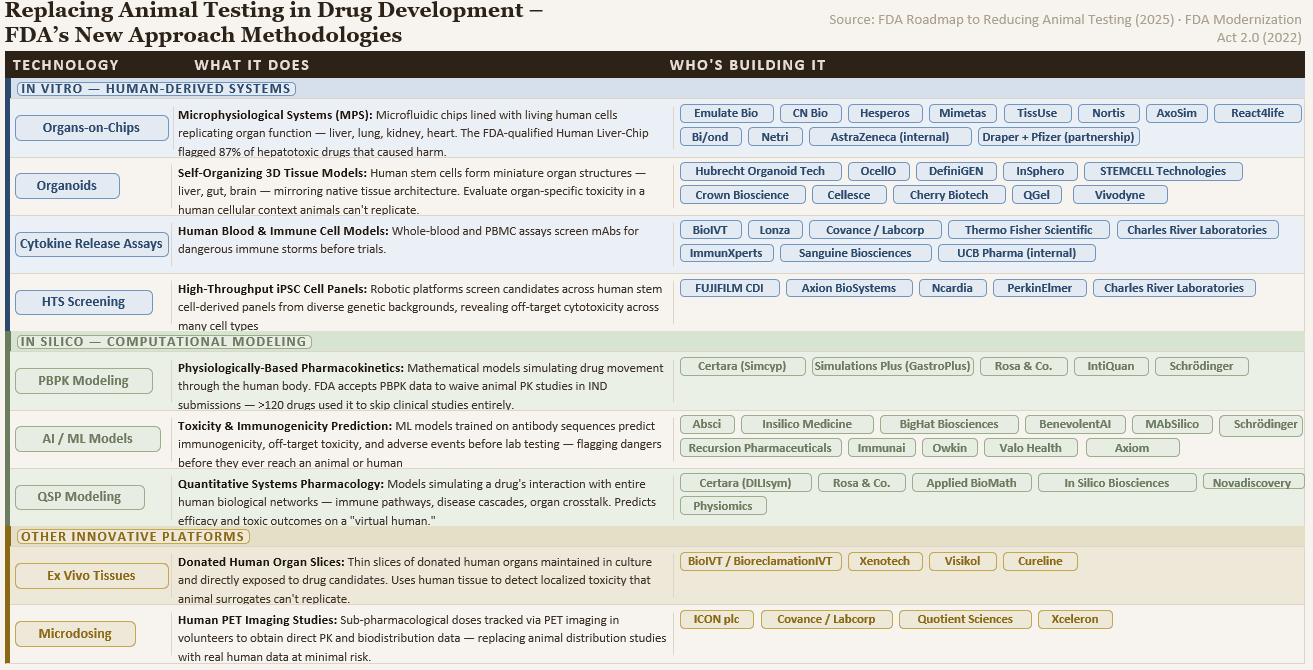Open the Mimetas company tag
Image resolution: width=1313 pixels, height=670 pixels.
[962, 114]
